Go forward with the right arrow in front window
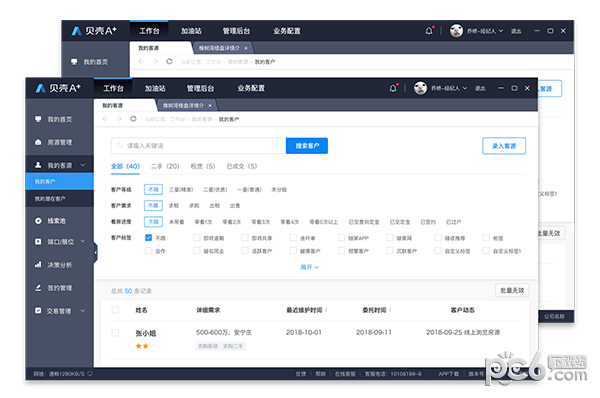Screen dimensions: 600x398 pos(119,119)
